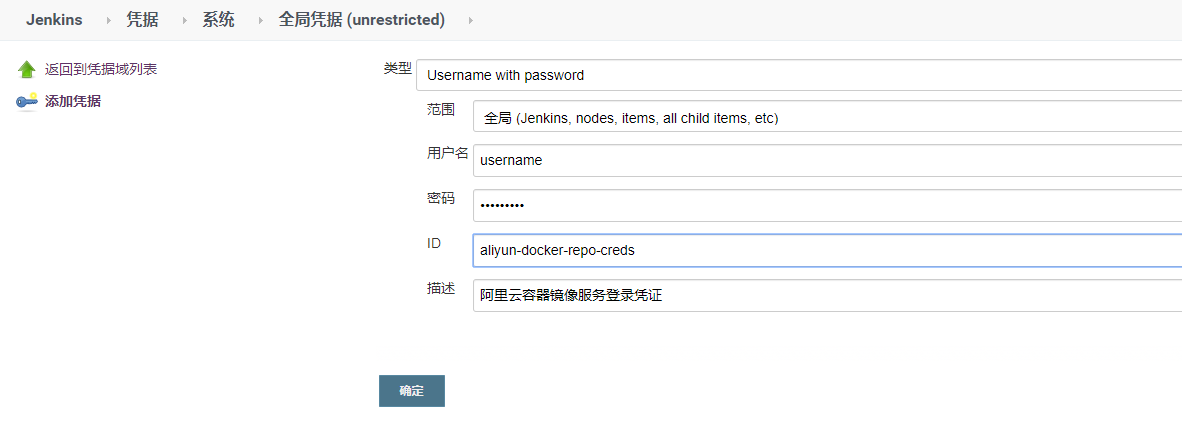
Task: Focus the 密码 password field
Action: (x=828, y=206)
